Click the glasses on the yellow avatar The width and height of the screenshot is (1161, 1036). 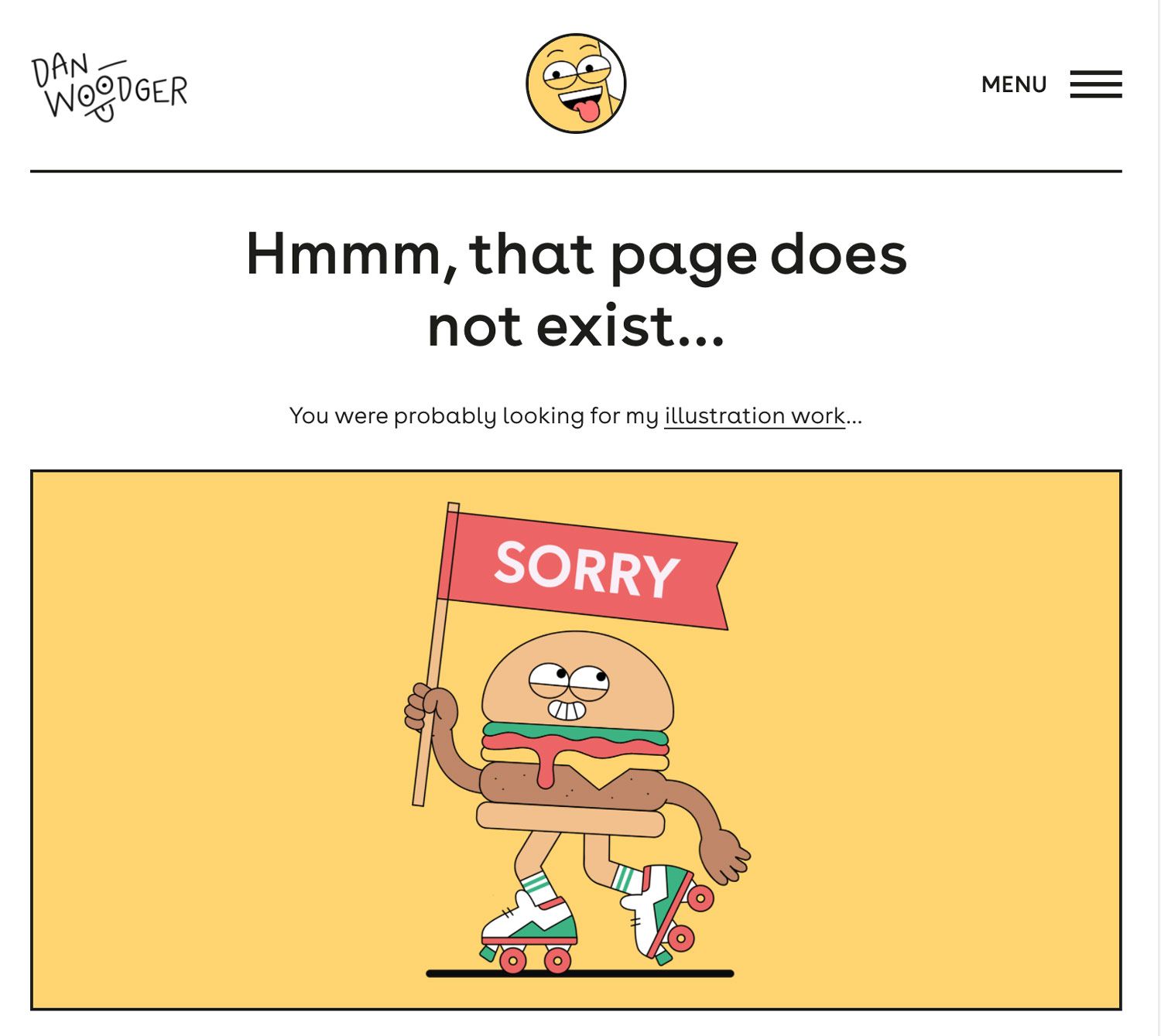[x=577, y=72]
